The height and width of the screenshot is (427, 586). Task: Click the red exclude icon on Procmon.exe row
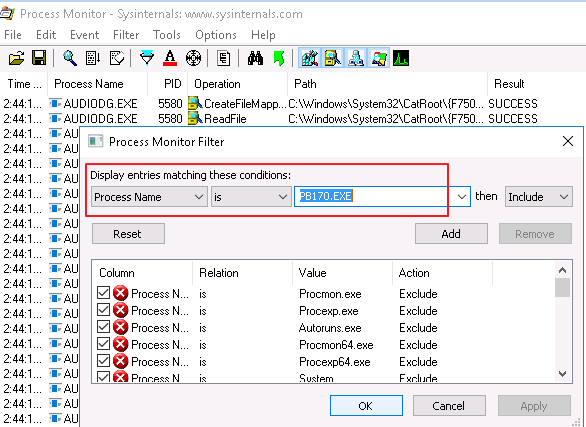[x=120, y=293]
